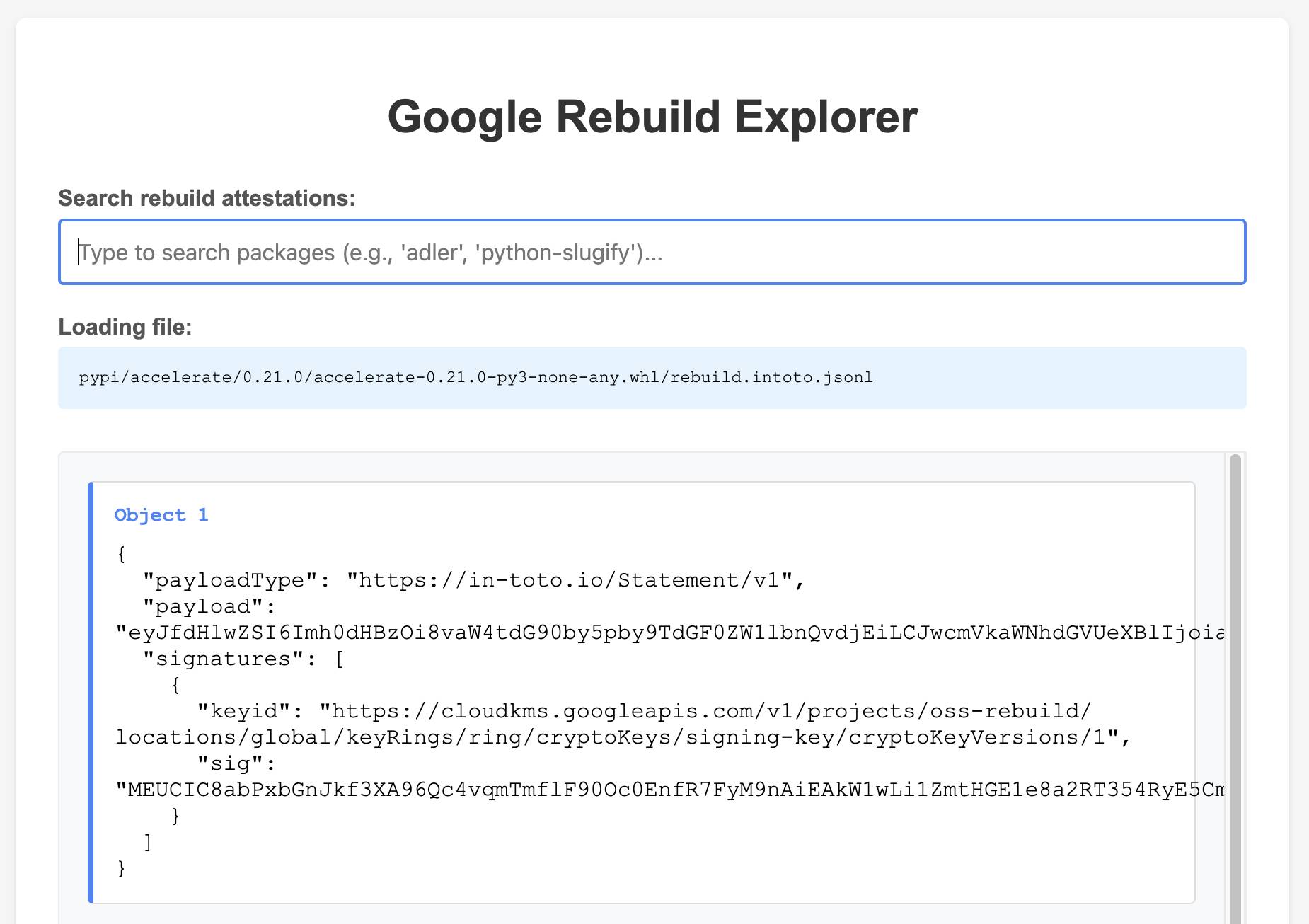
Task: Click the "Loading file:" heading
Action: 124,326
